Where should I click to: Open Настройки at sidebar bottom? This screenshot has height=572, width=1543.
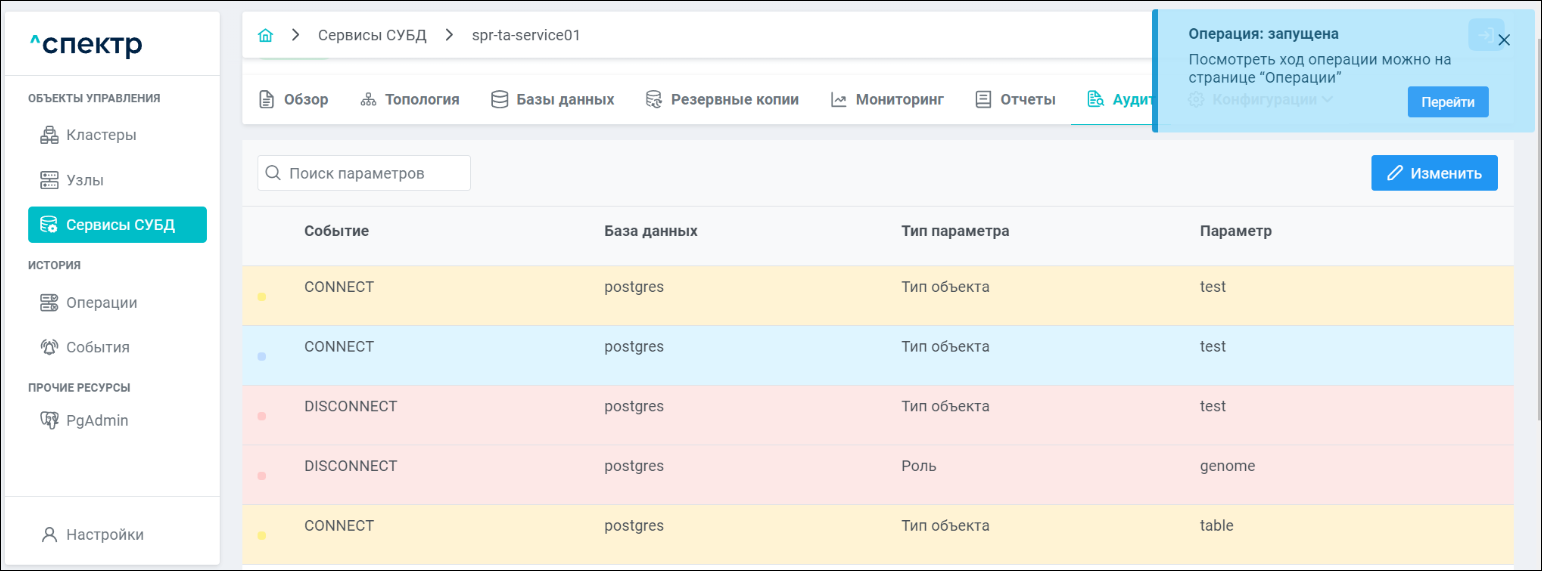tap(104, 535)
